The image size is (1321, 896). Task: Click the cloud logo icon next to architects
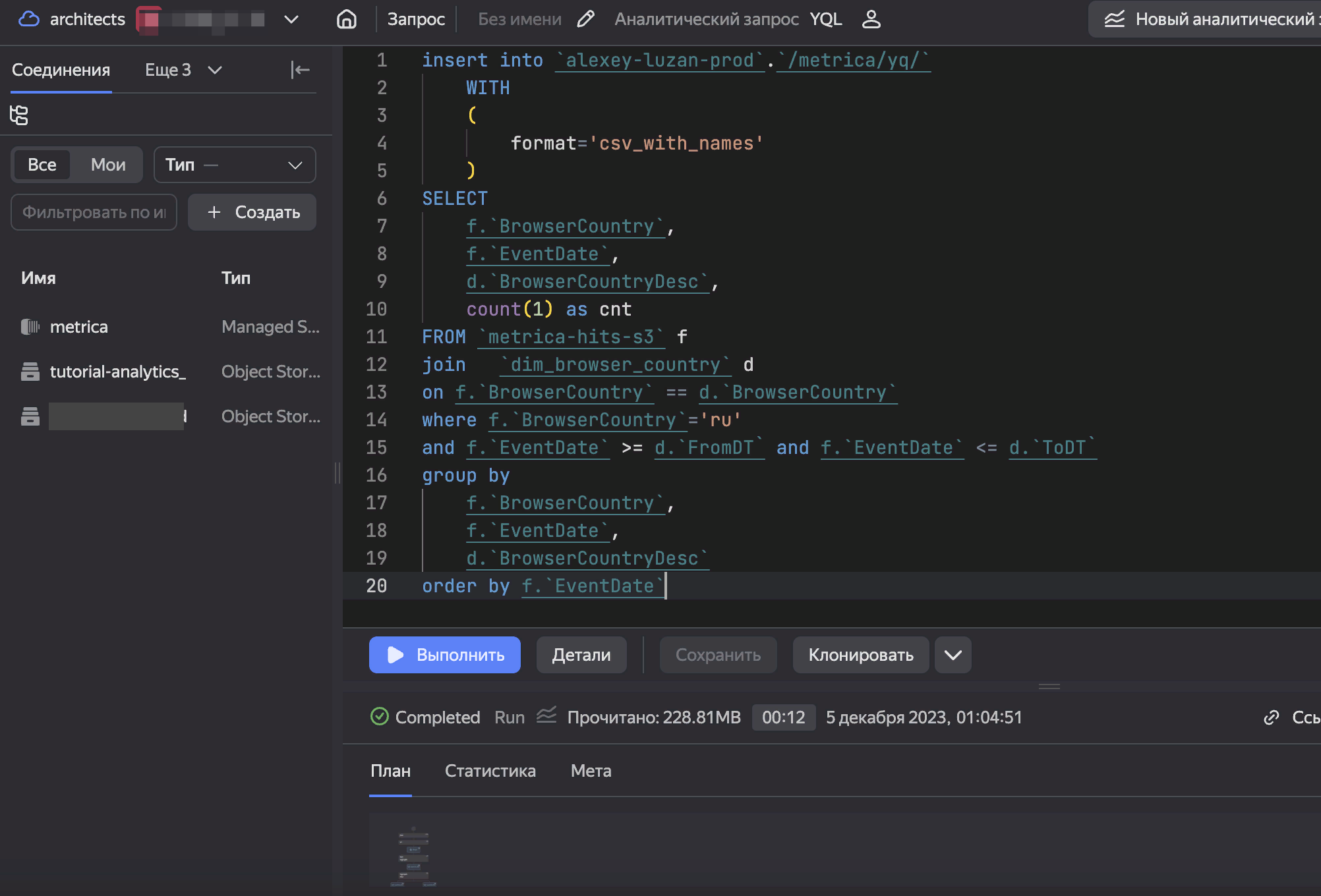click(x=28, y=19)
